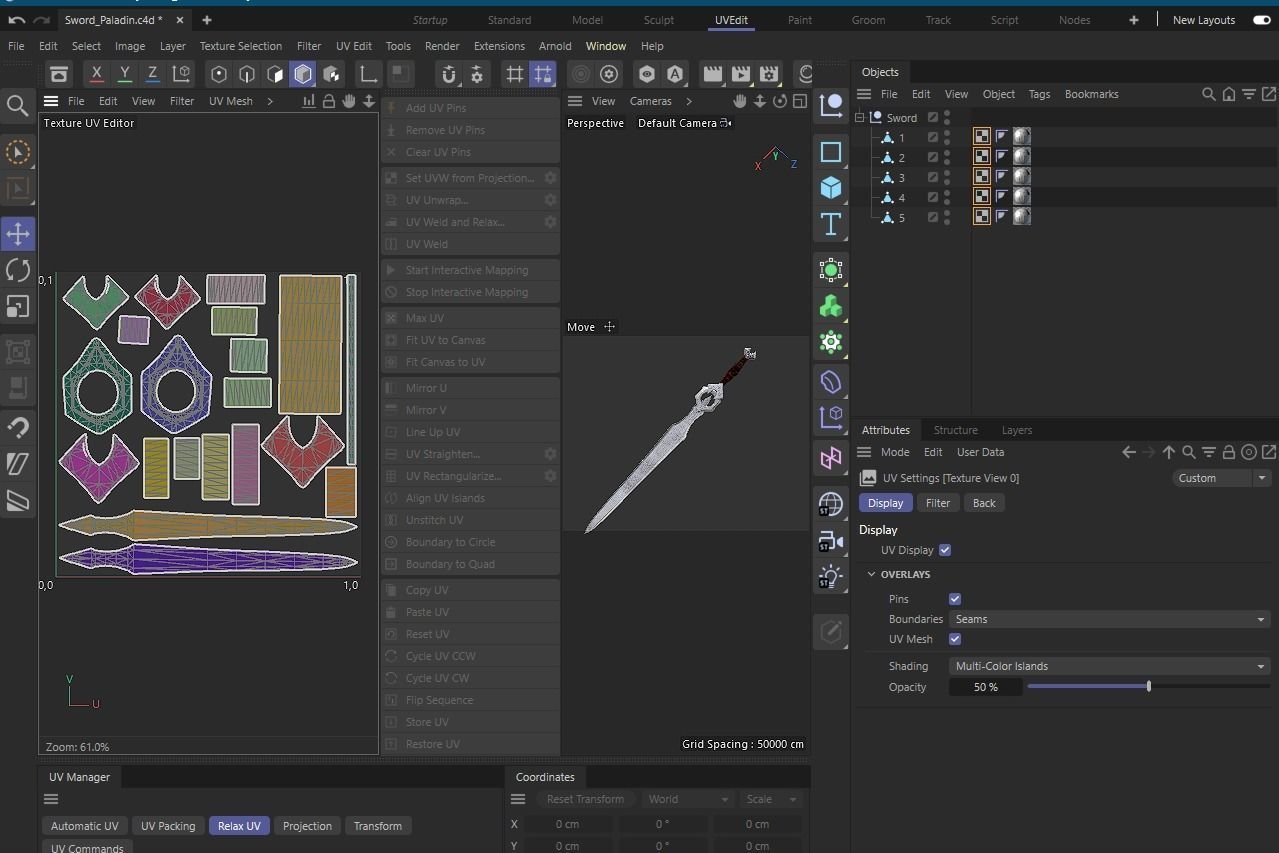Open the Objects manager filter icon
This screenshot has width=1279, height=853.
coord(1249,94)
